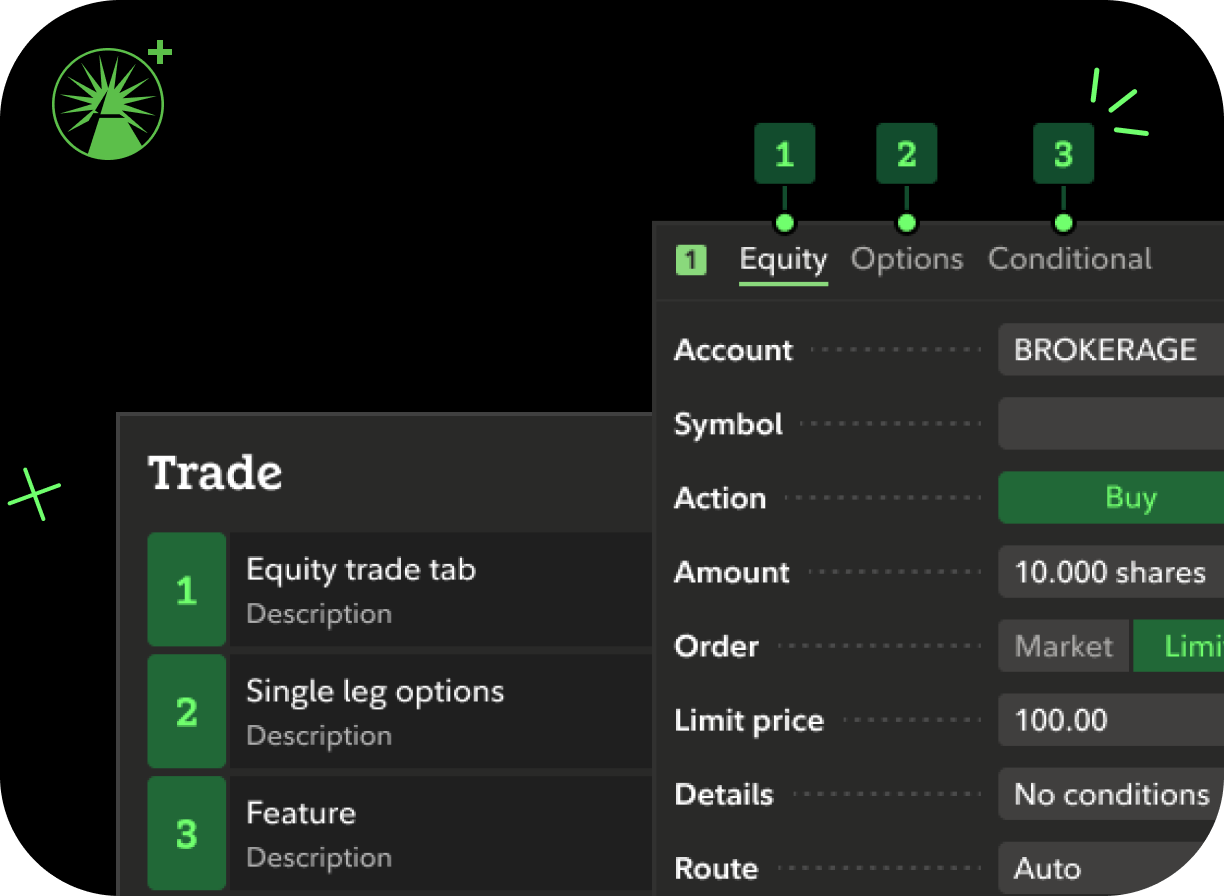Screen dimensions: 1224x896
Task: Click callout marker number 1 above Equity
Action: click(784, 154)
